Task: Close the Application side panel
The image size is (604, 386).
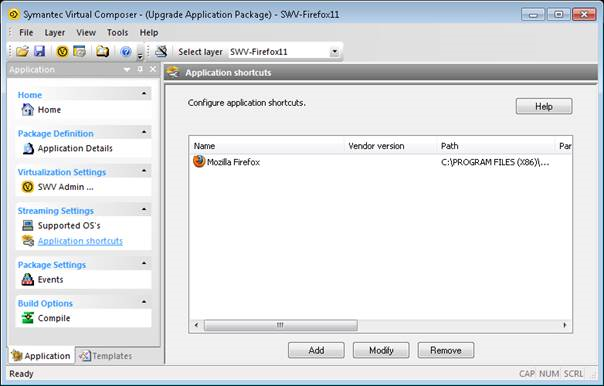Action: [153, 69]
